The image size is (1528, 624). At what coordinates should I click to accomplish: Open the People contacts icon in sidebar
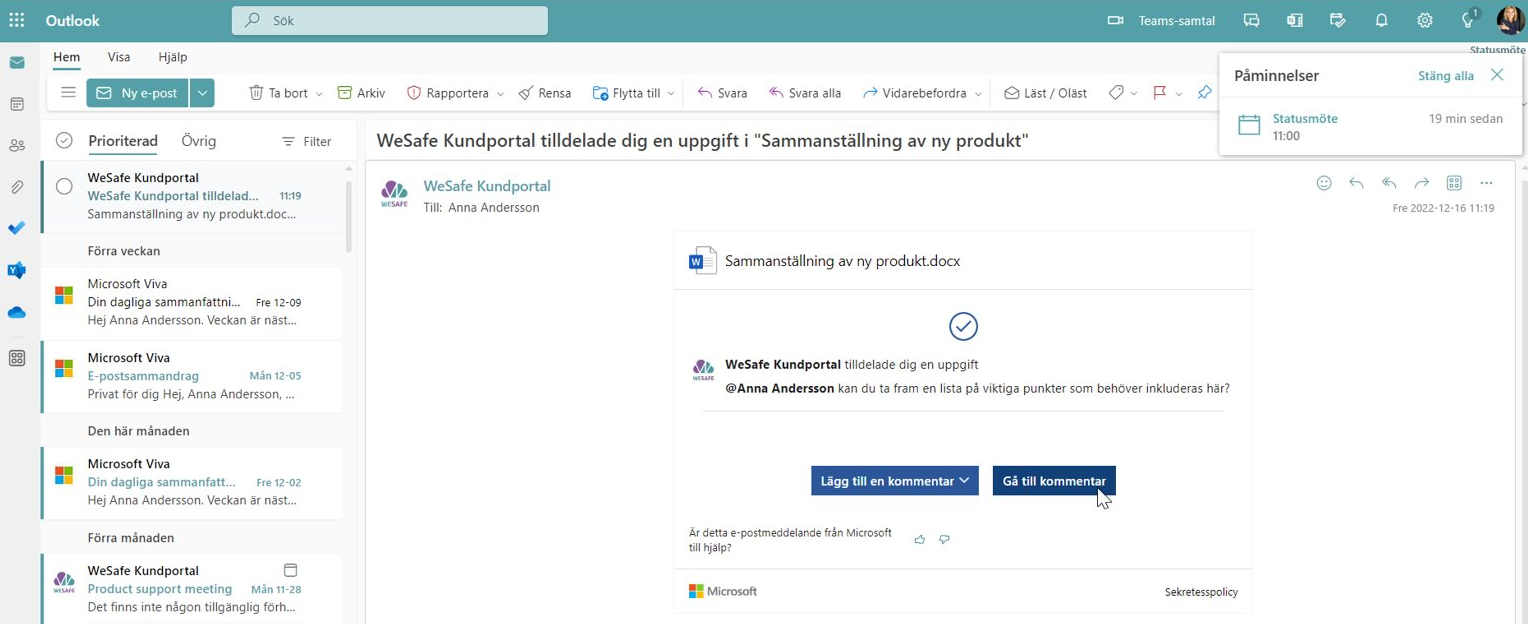(x=17, y=146)
